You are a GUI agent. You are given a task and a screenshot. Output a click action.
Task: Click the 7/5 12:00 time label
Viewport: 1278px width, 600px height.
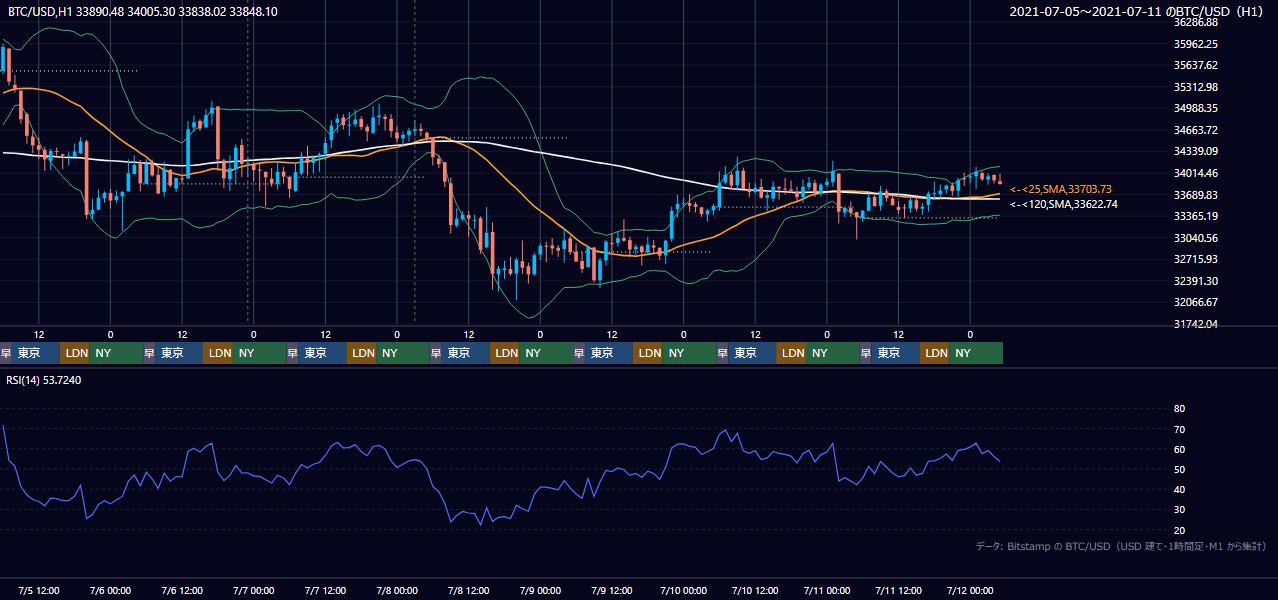[40, 590]
